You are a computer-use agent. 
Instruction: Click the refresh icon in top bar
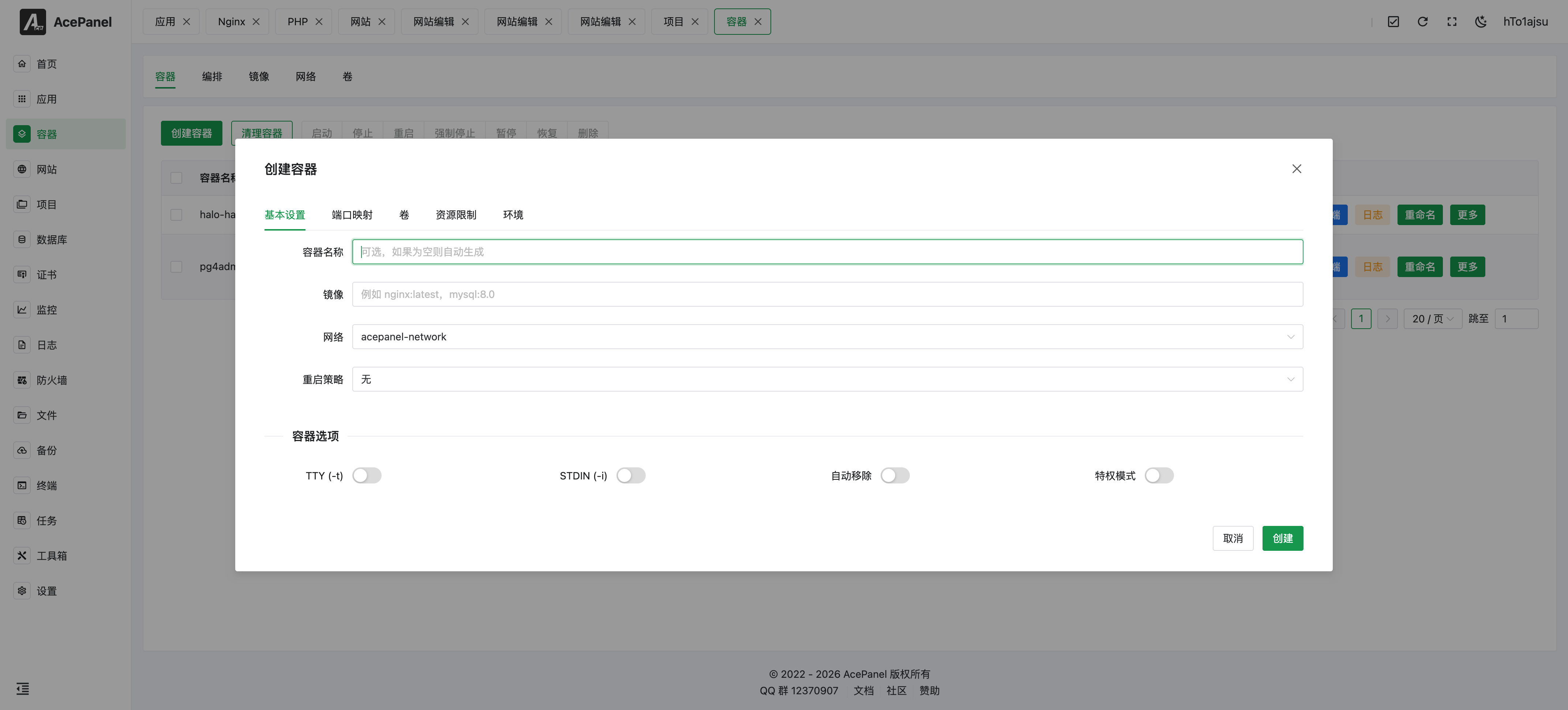pyautogui.click(x=1422, y=21)
